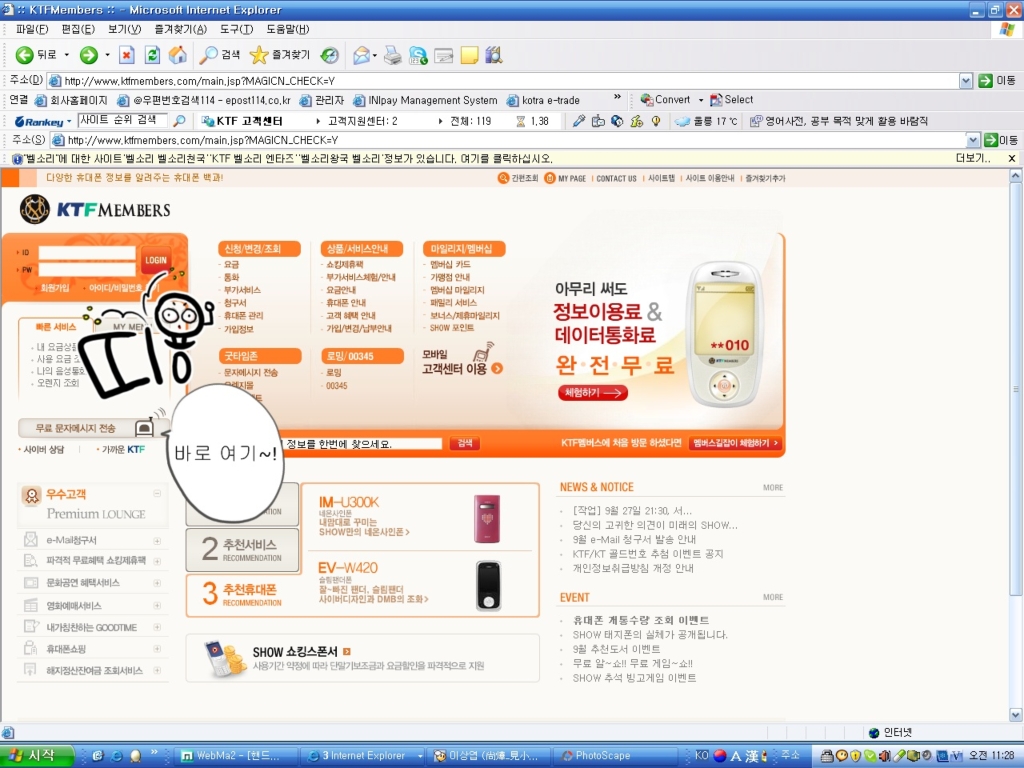Click the Rankey pencil highlighter icon

point(579,121)
